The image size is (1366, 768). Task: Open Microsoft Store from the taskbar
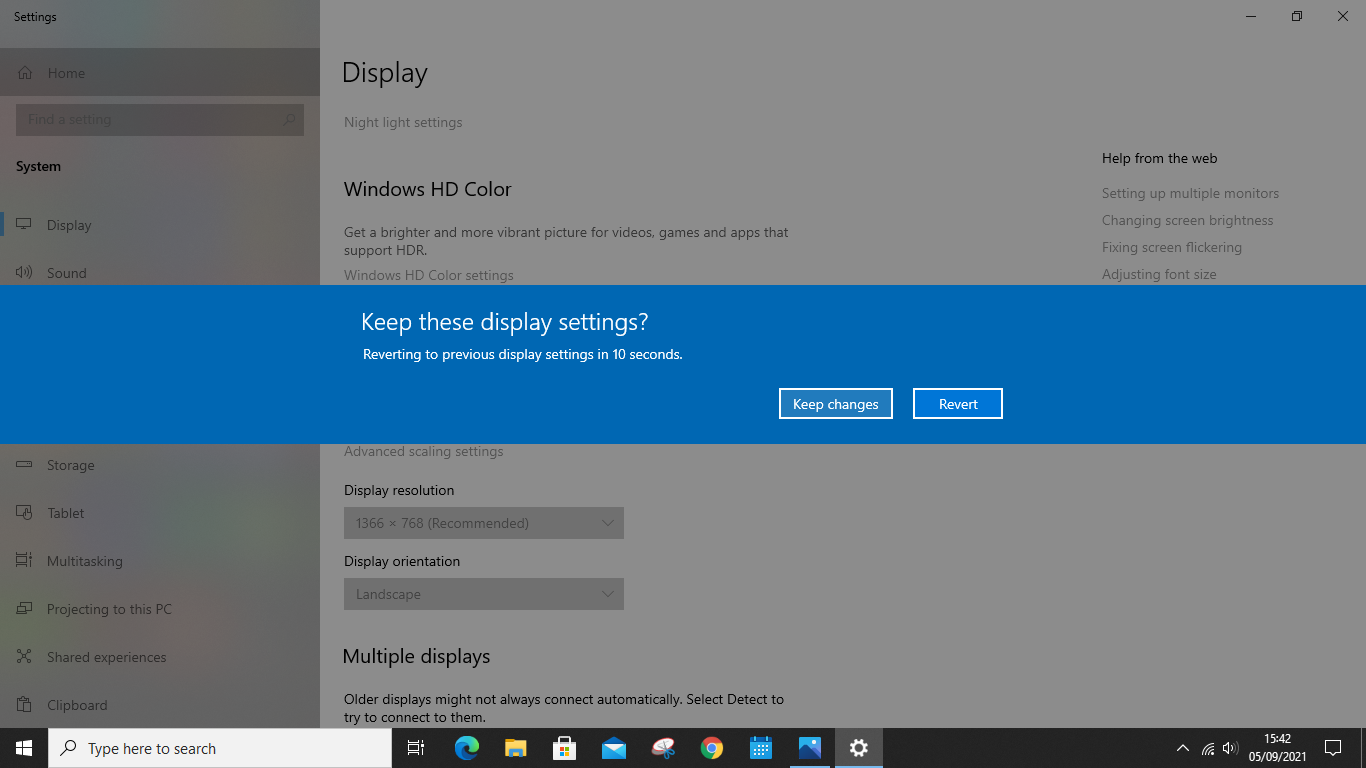click(x=564, y=748)
